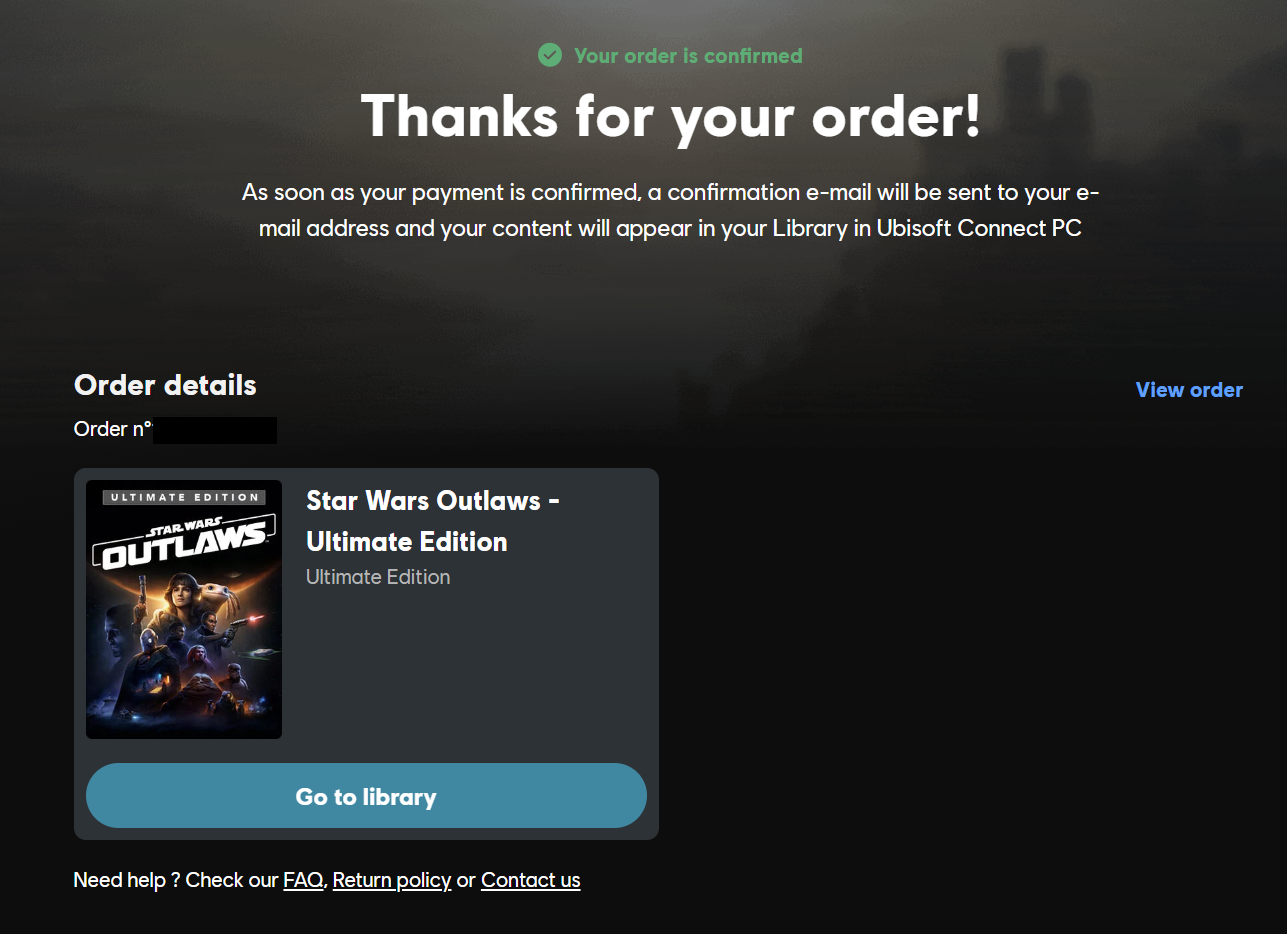This screenshot has width=1287, height=934.
Task: Click the payment confirmation e-mail paragraph
Action: coord(671,210)
